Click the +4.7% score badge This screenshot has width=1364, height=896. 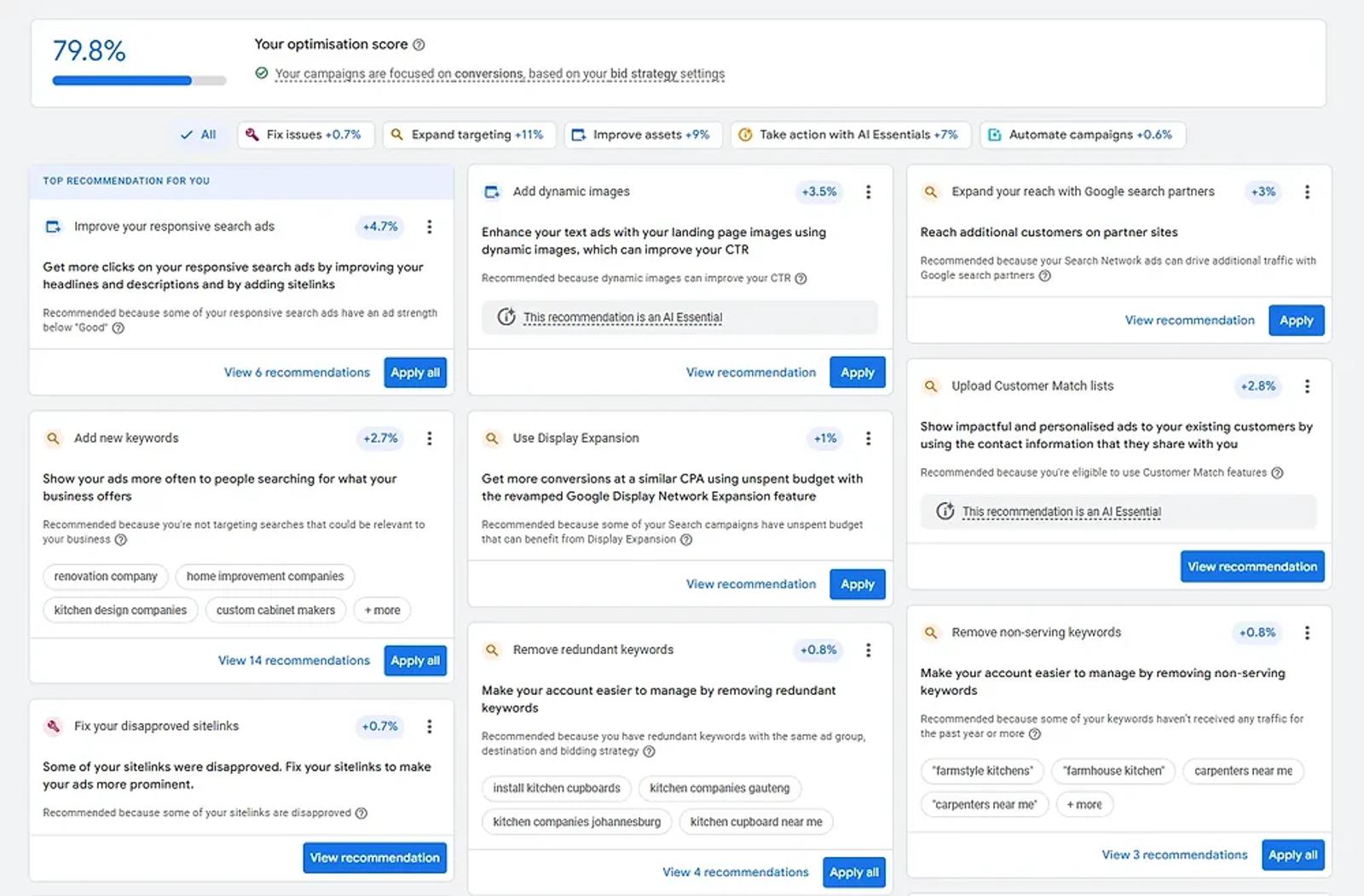380,227
